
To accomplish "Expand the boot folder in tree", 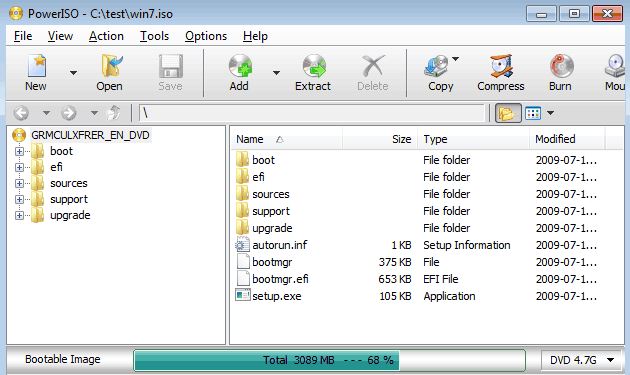I will (x=19, y=152).
